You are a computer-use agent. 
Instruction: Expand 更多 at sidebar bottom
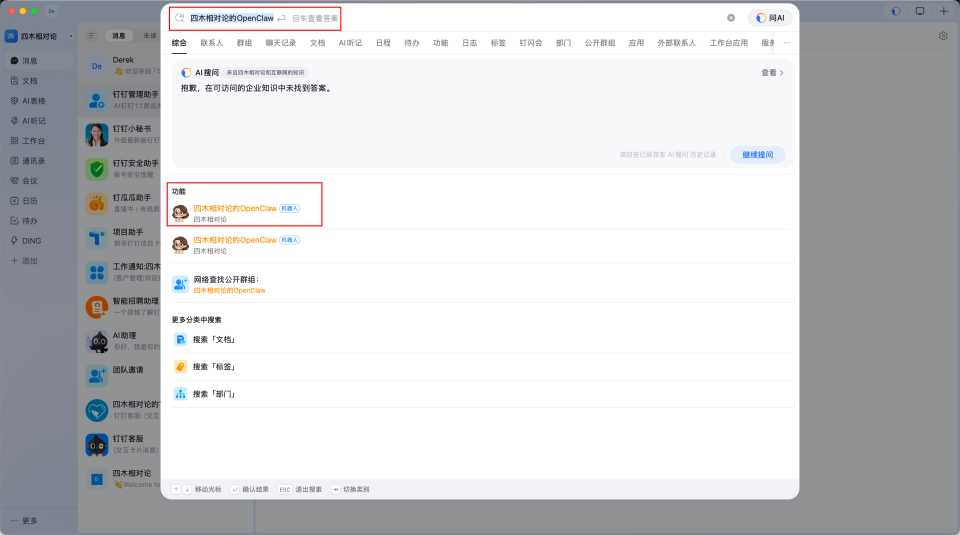pos(24,521)
